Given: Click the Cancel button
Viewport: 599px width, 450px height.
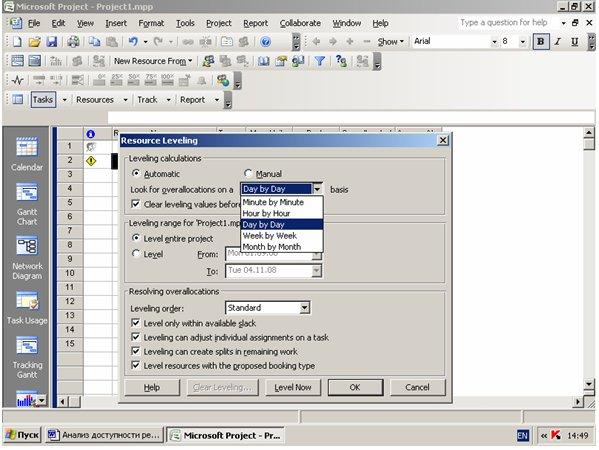Looking at the screenshot, I should (417, 387).
